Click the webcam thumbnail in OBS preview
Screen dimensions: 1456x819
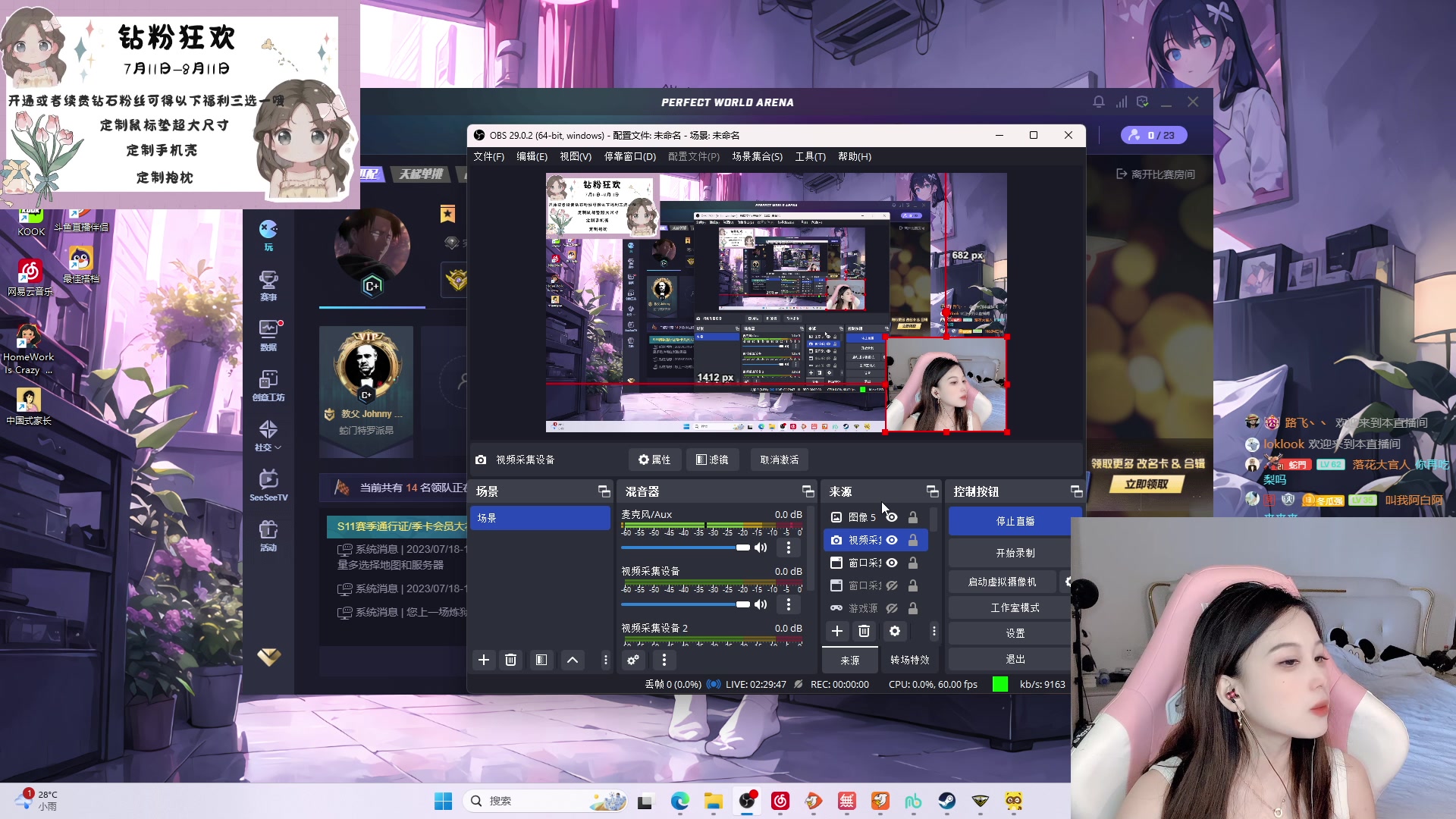[x=946, y=385]
